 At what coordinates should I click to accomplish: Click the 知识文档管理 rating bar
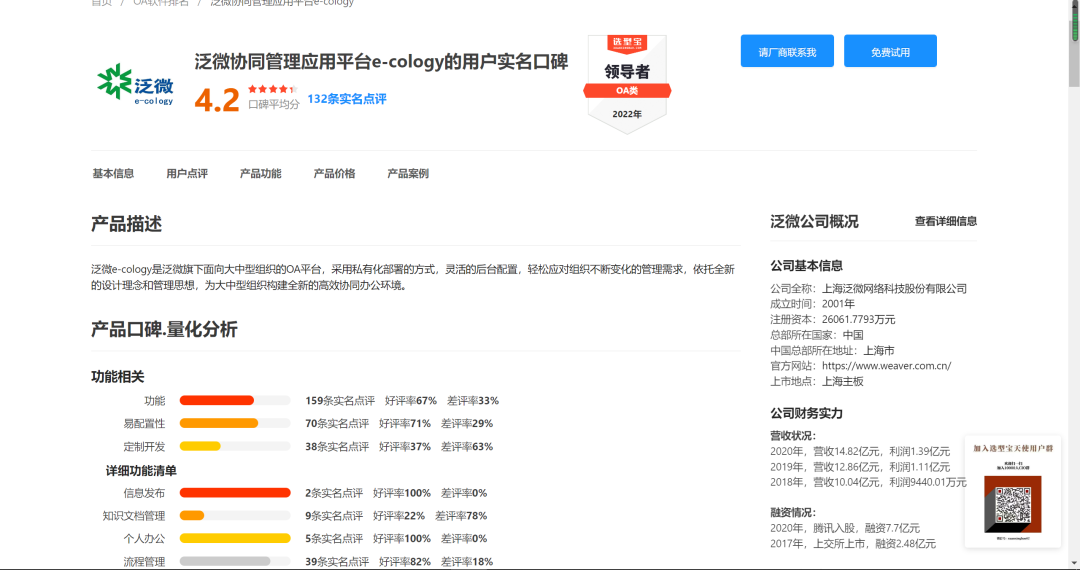[x=235, y=516]
